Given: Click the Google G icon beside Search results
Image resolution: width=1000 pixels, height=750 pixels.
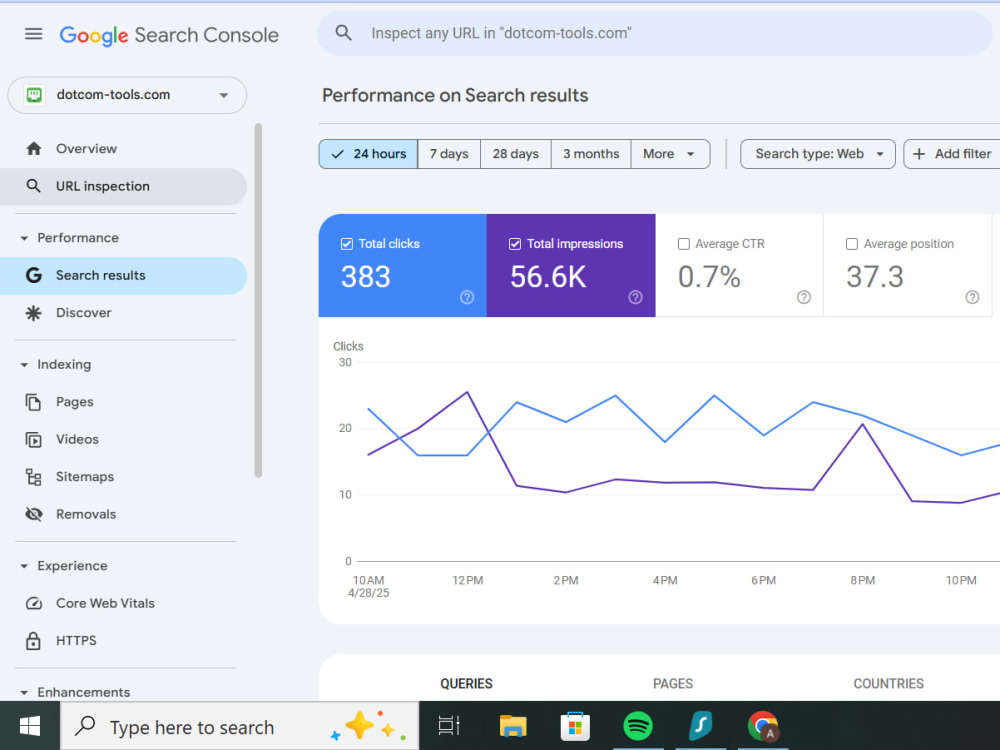Looking at the screenshot, I should (34, 276).
